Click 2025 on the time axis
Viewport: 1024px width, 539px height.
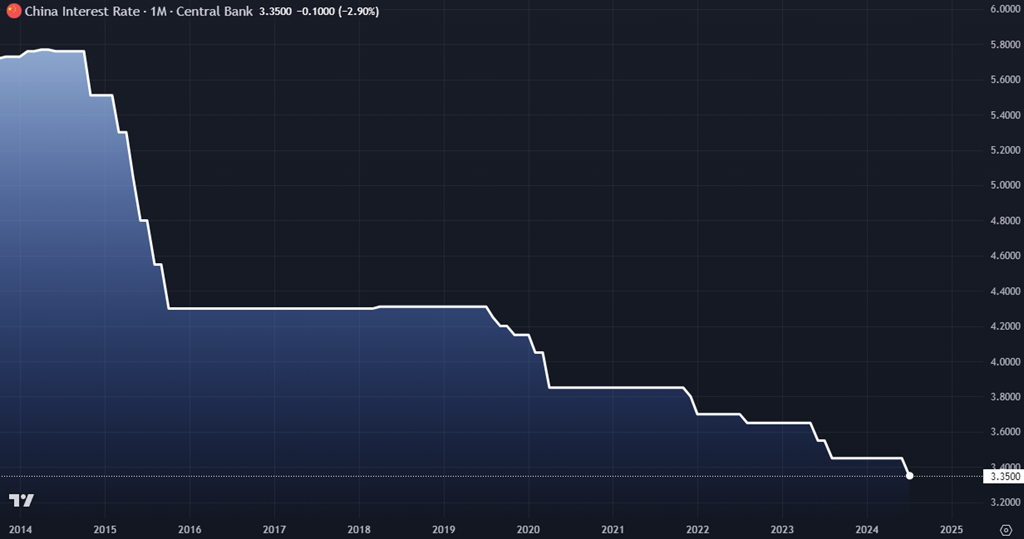pos(952,529)
